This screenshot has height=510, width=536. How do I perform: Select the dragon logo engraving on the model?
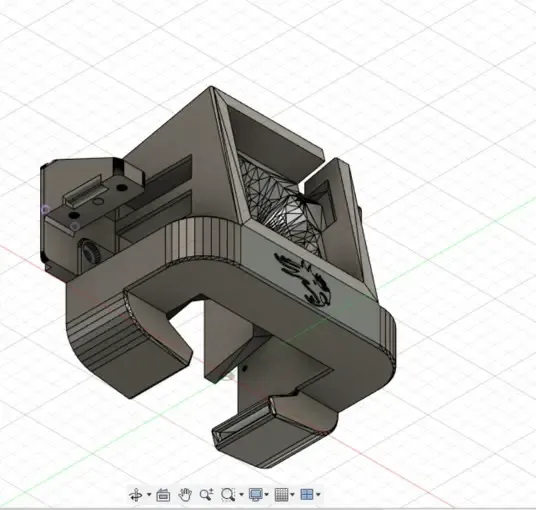[x=304, y=281]
